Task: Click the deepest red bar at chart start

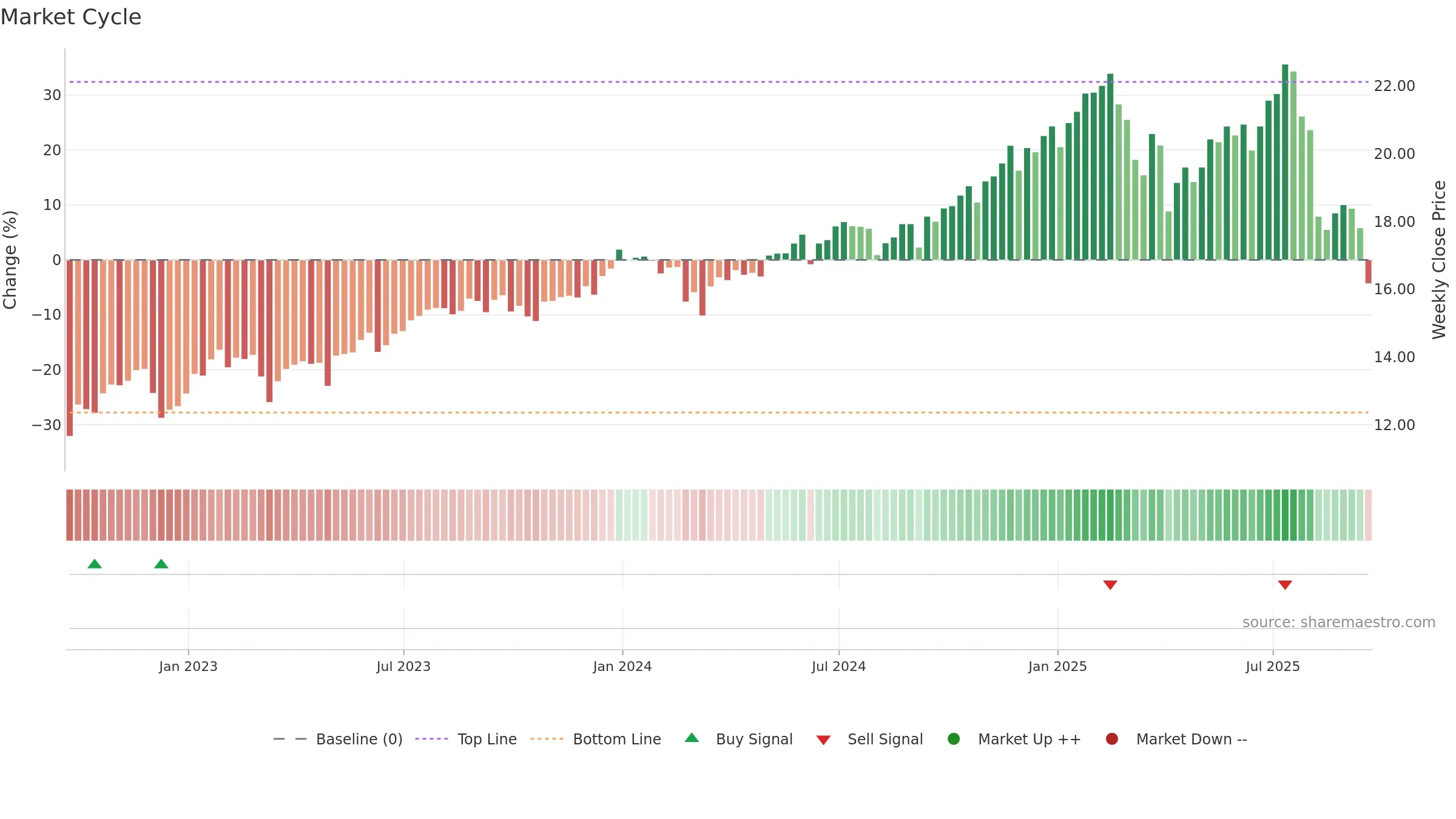Action: 70,348
